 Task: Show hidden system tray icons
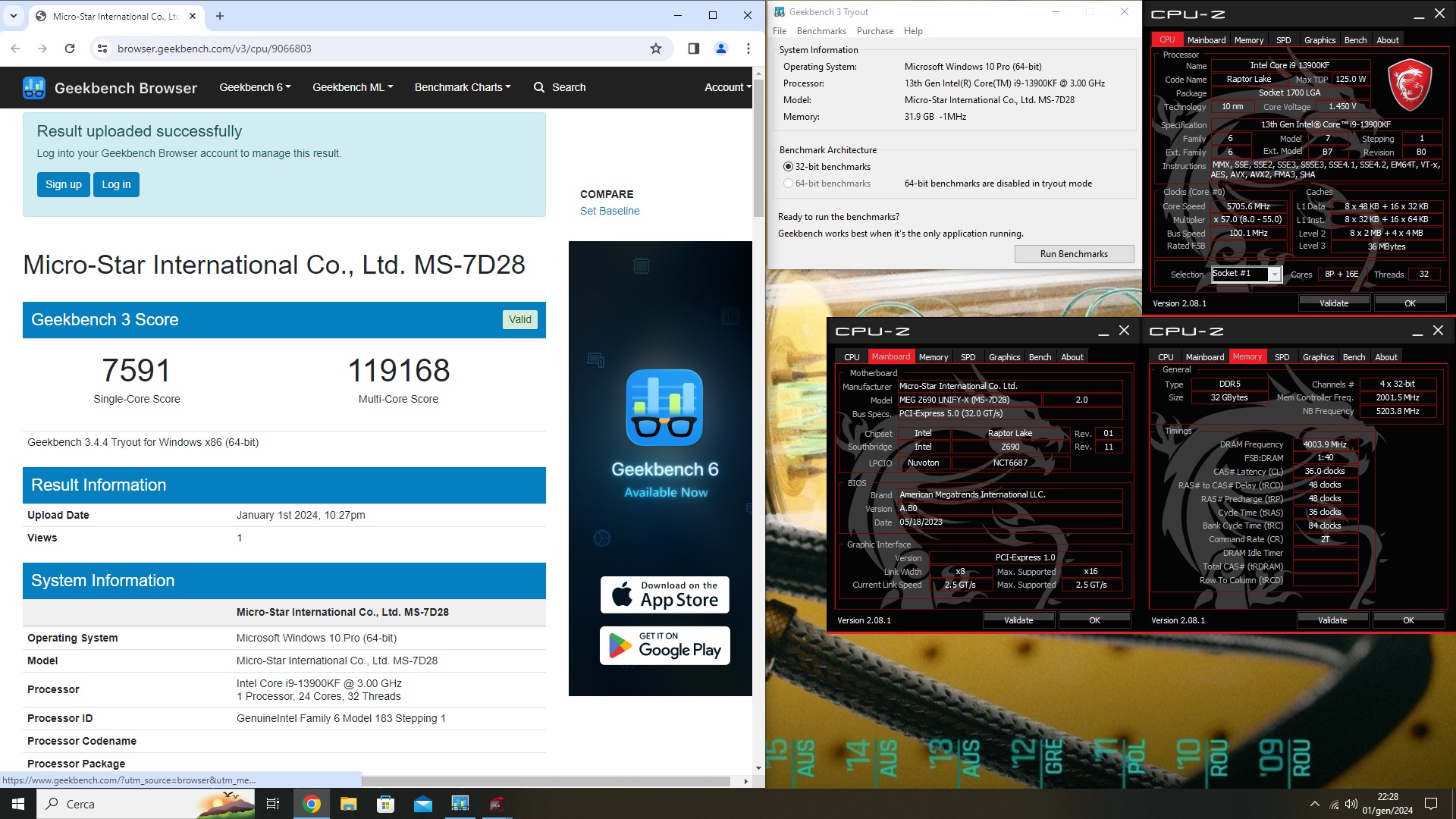(1314, 804)
